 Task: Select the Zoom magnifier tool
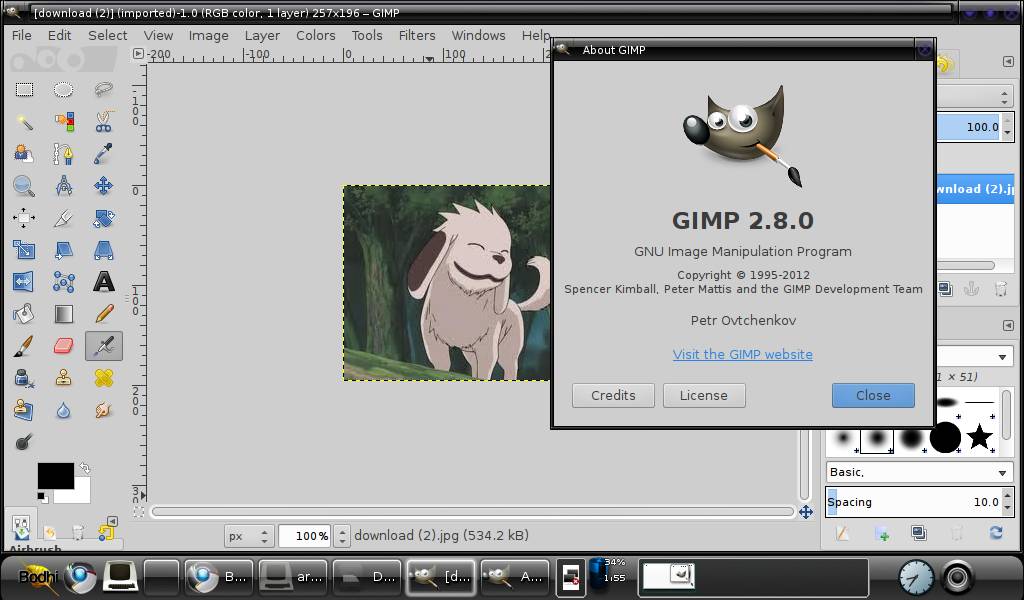point(24,186)
